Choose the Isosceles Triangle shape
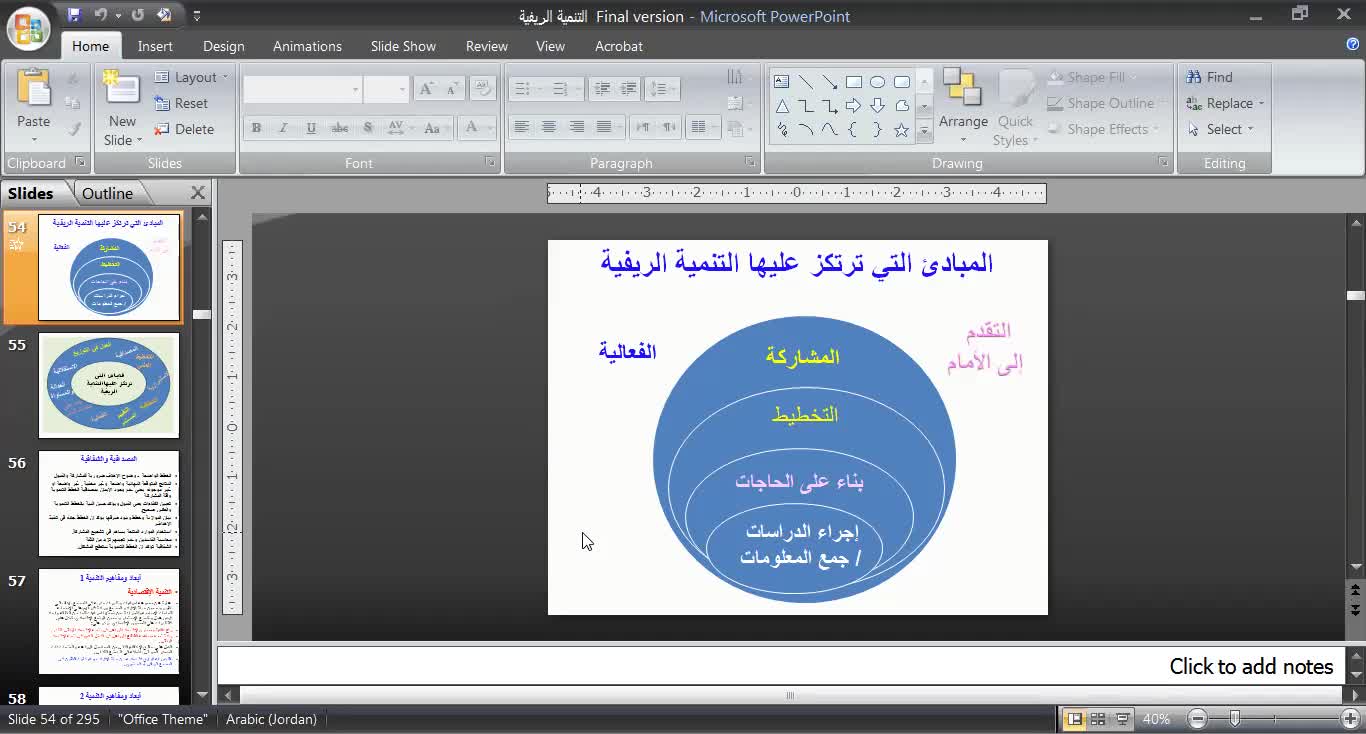 782,106
